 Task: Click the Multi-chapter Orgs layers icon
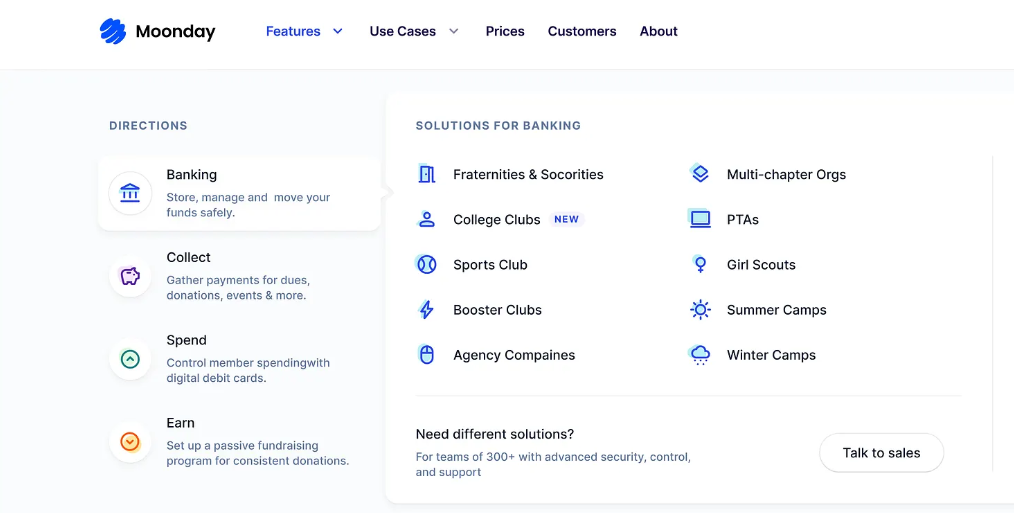701,174
